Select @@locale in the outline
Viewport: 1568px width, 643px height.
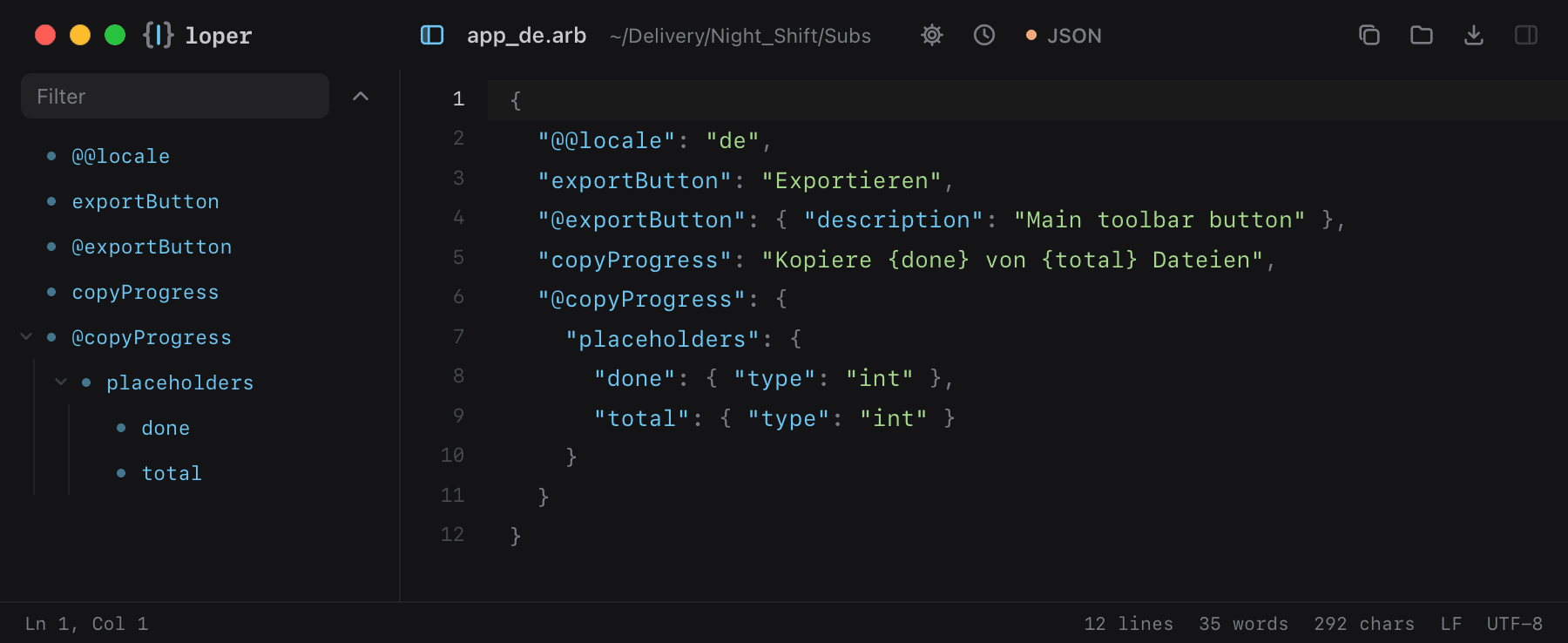121,156
